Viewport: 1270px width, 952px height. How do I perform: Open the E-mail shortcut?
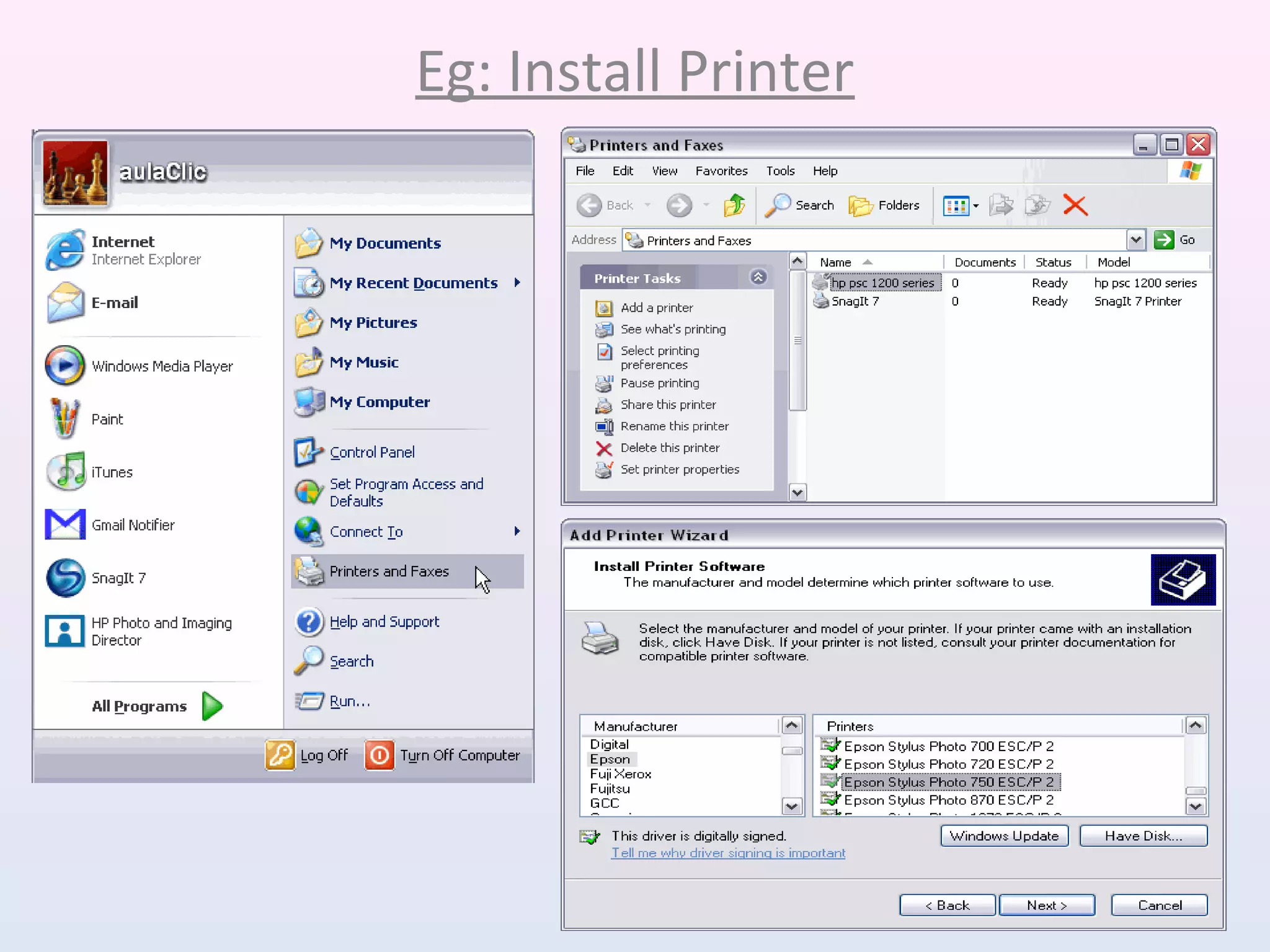click(x=93, y=302)
